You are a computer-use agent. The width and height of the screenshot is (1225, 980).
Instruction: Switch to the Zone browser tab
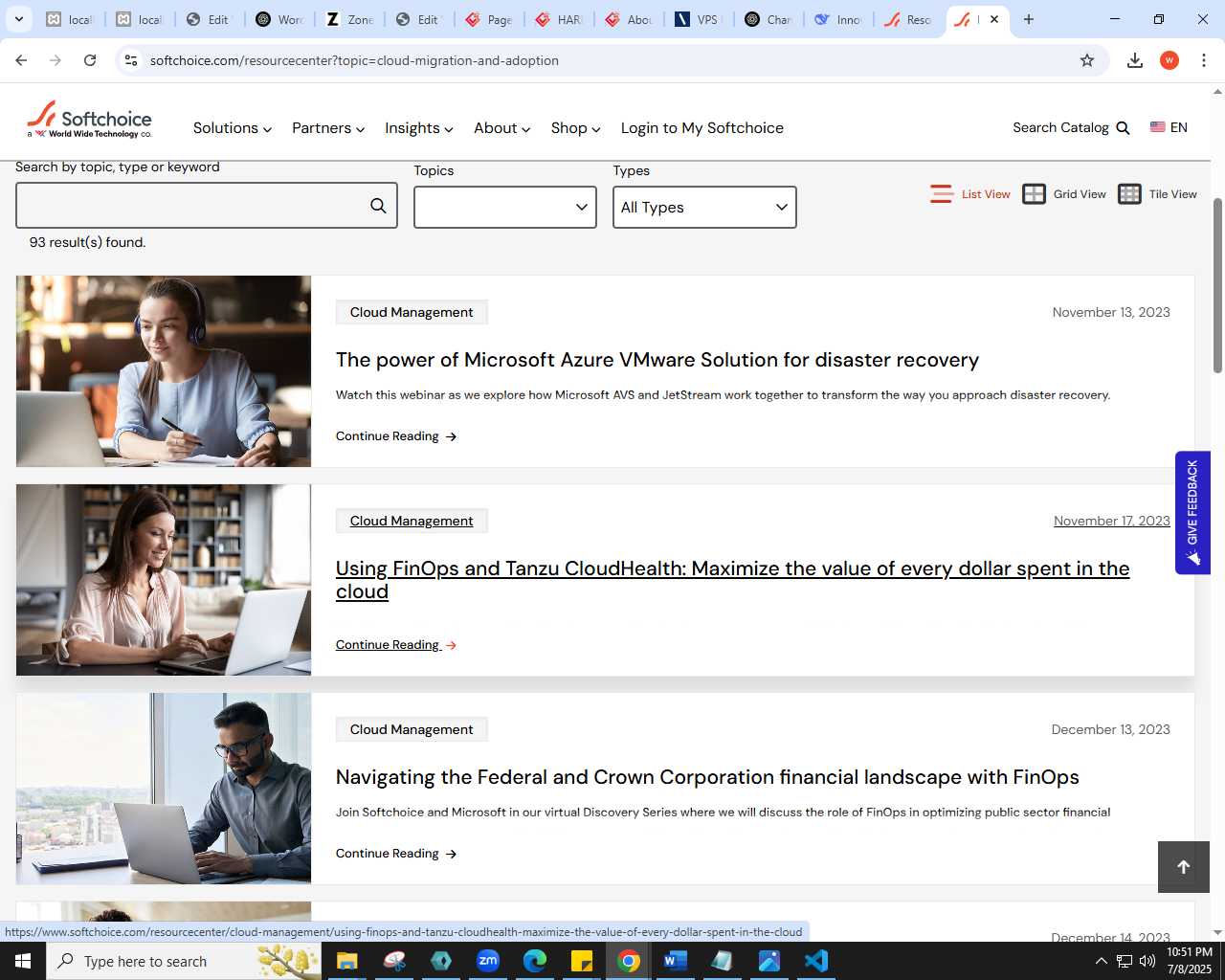(349, 19)
